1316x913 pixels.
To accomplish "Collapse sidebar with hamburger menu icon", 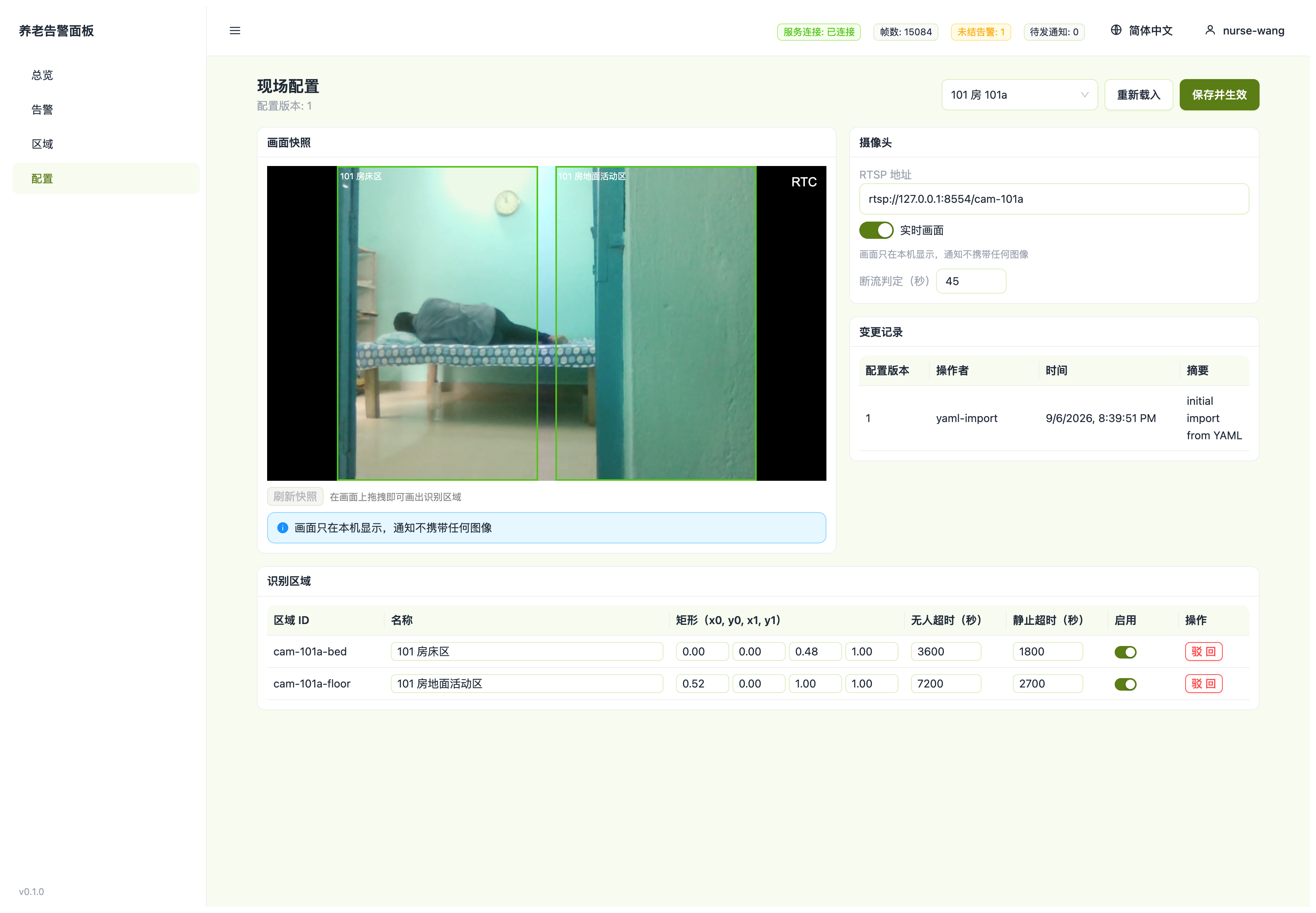I will (235, 31).
